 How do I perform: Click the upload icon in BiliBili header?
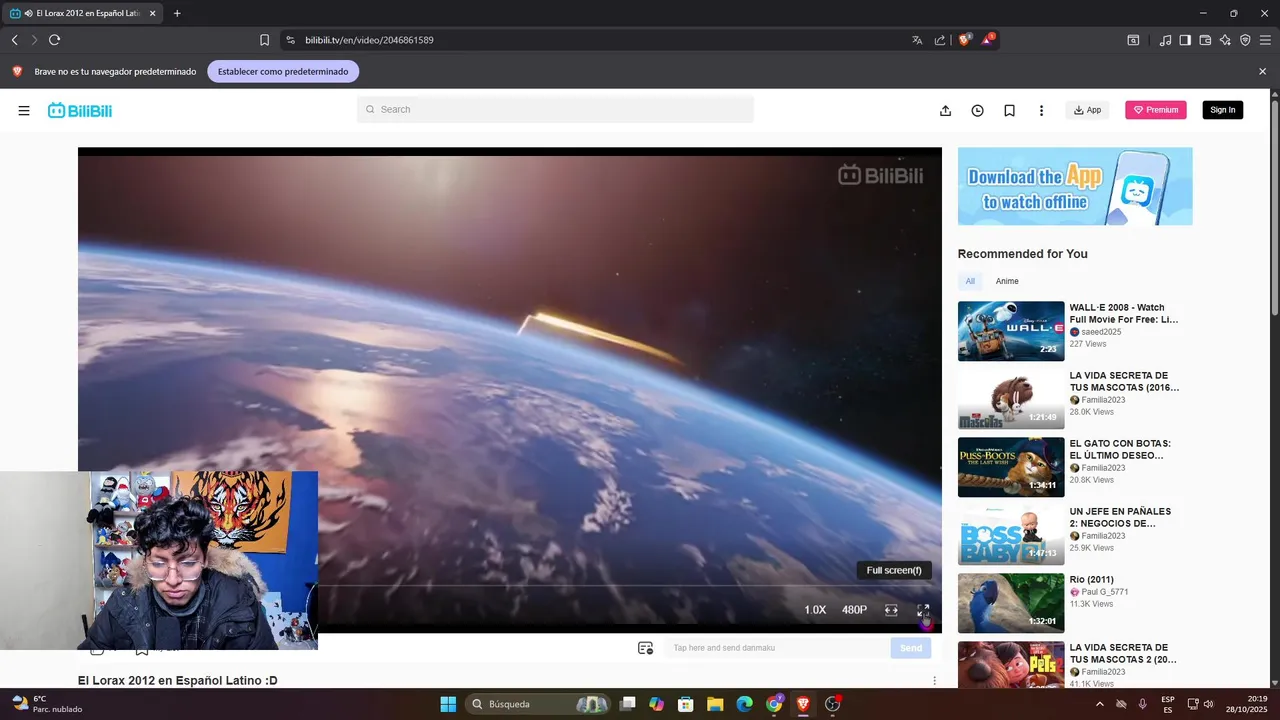pyautogui.click(x=945, y=110)
